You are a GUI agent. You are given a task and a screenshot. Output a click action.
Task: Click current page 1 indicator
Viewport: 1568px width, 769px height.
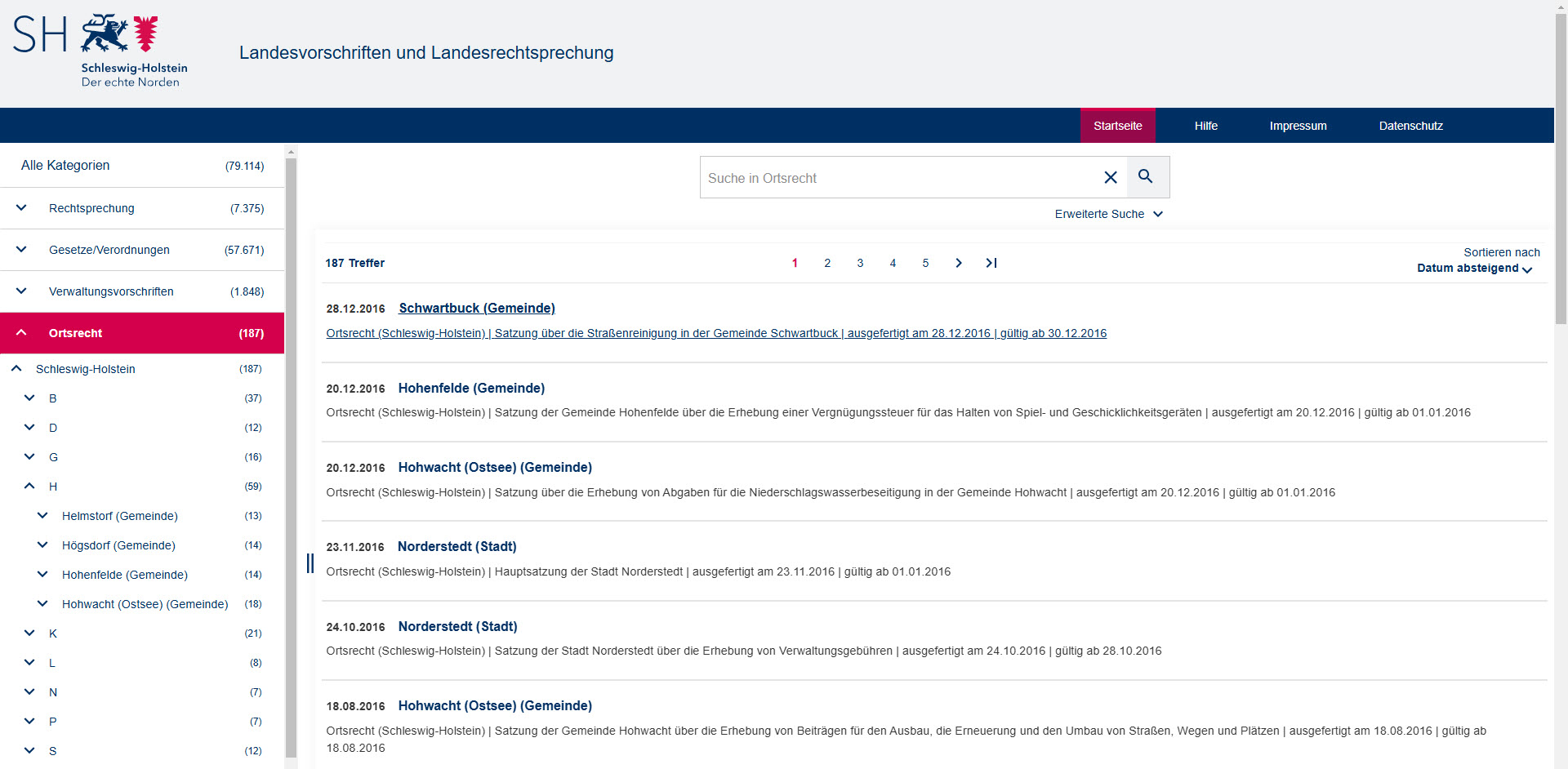point(795,263)
